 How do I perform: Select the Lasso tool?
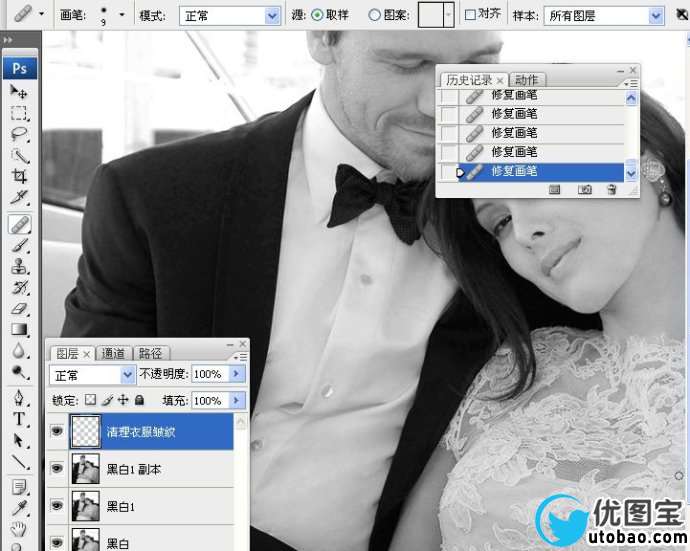[x=18, y=134]
